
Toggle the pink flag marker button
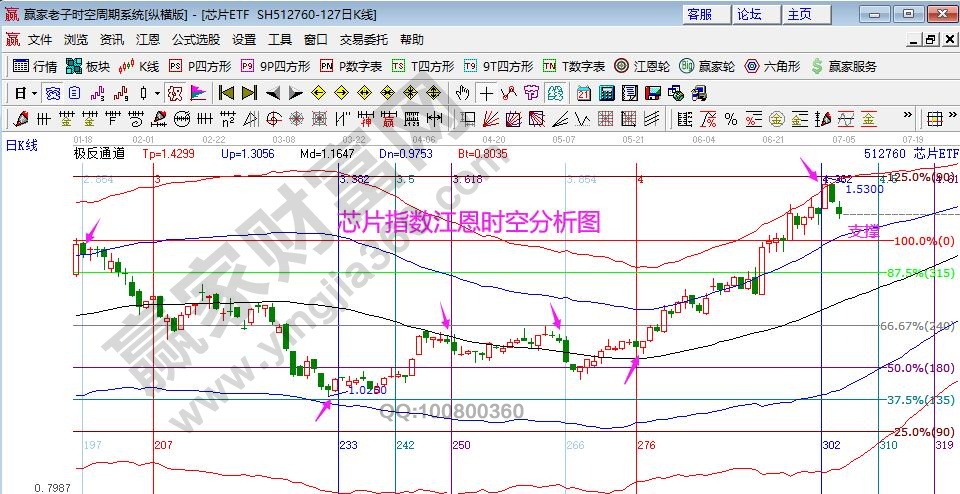point(198,93)
